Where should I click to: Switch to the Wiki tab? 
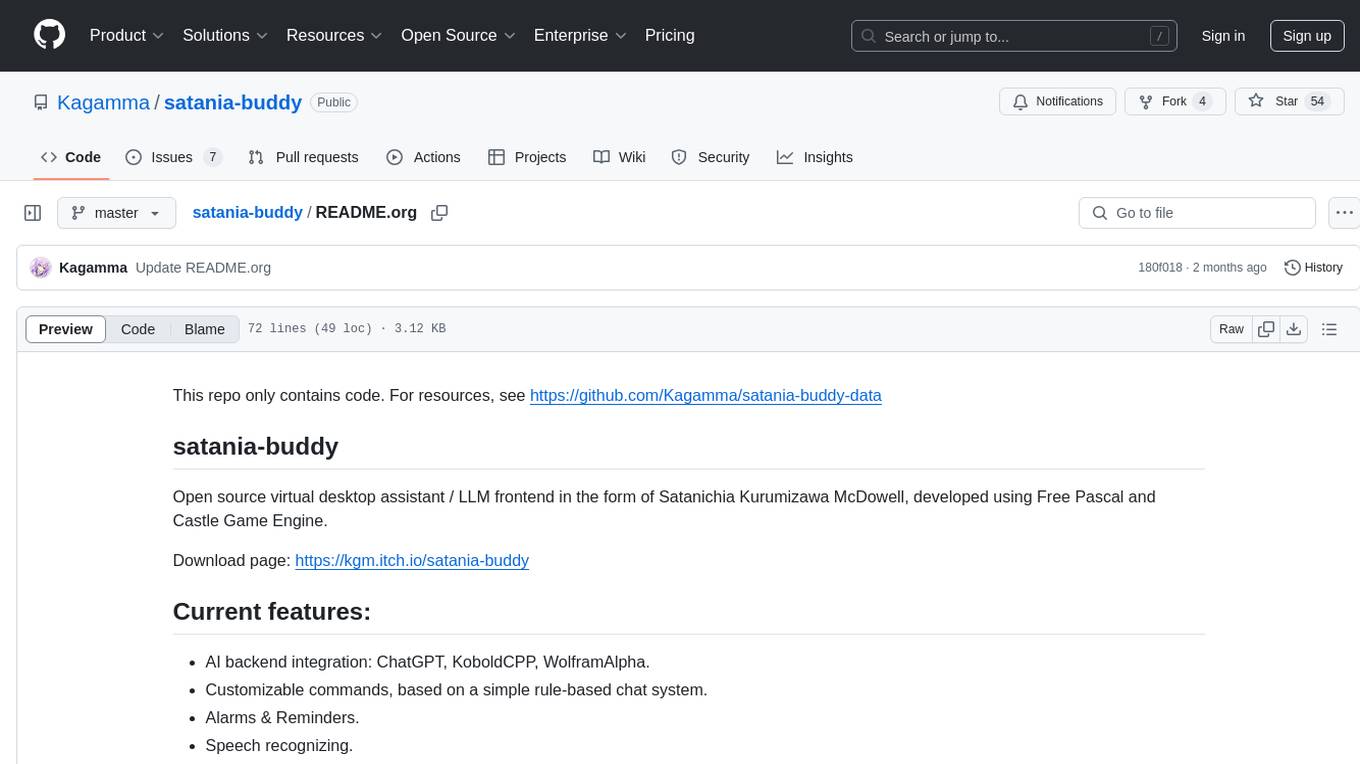(x=619, y=157)
